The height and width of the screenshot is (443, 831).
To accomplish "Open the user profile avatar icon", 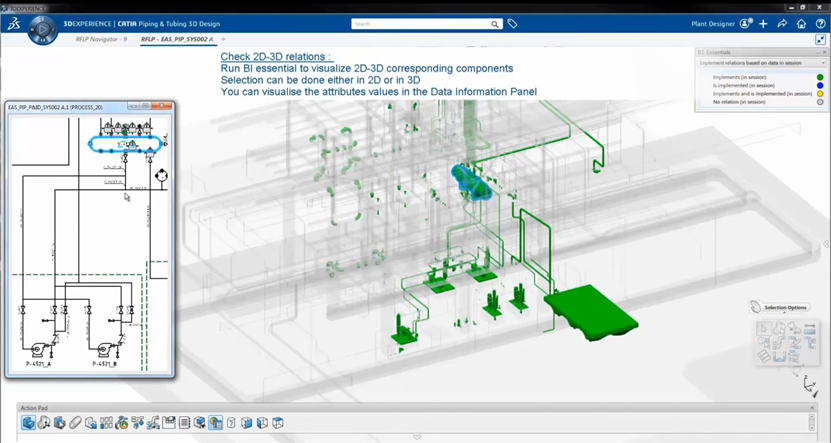I will (746, 24).
